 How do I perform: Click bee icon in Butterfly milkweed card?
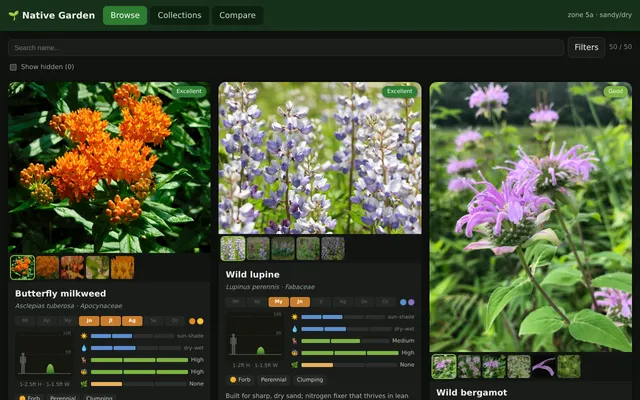coord(84,372)
